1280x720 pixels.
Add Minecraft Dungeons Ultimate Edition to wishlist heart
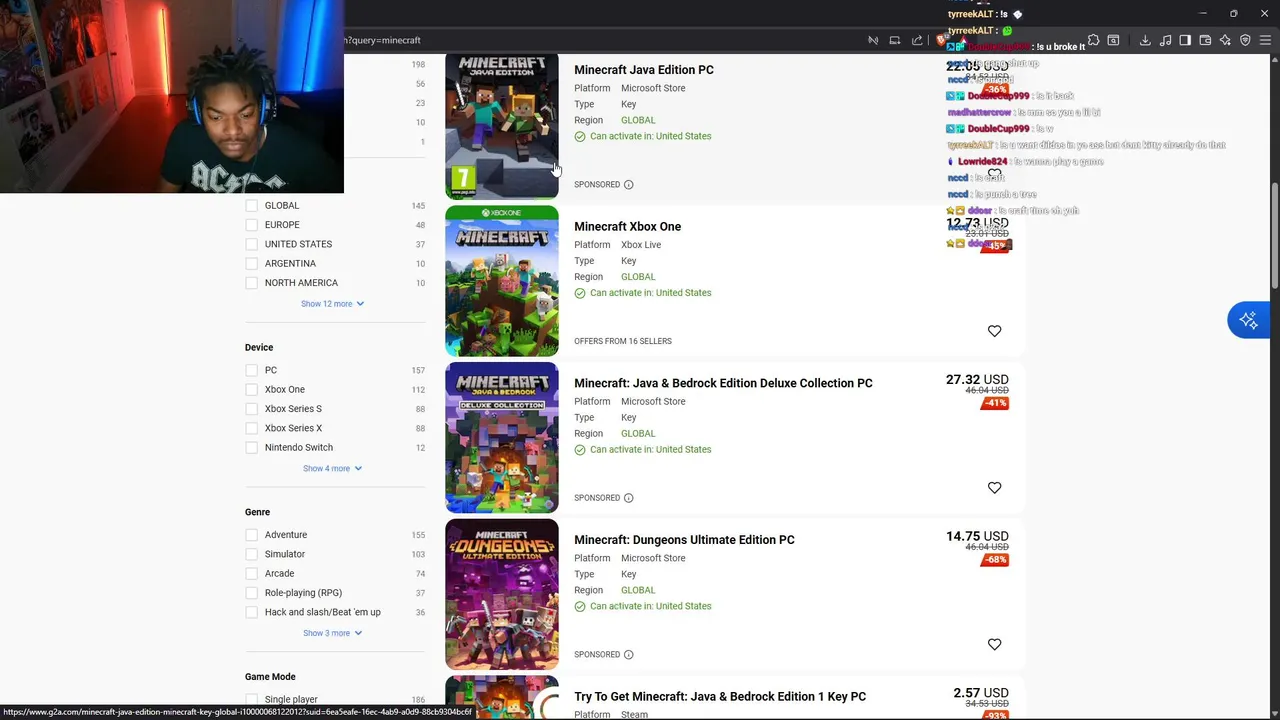(994, 645)
